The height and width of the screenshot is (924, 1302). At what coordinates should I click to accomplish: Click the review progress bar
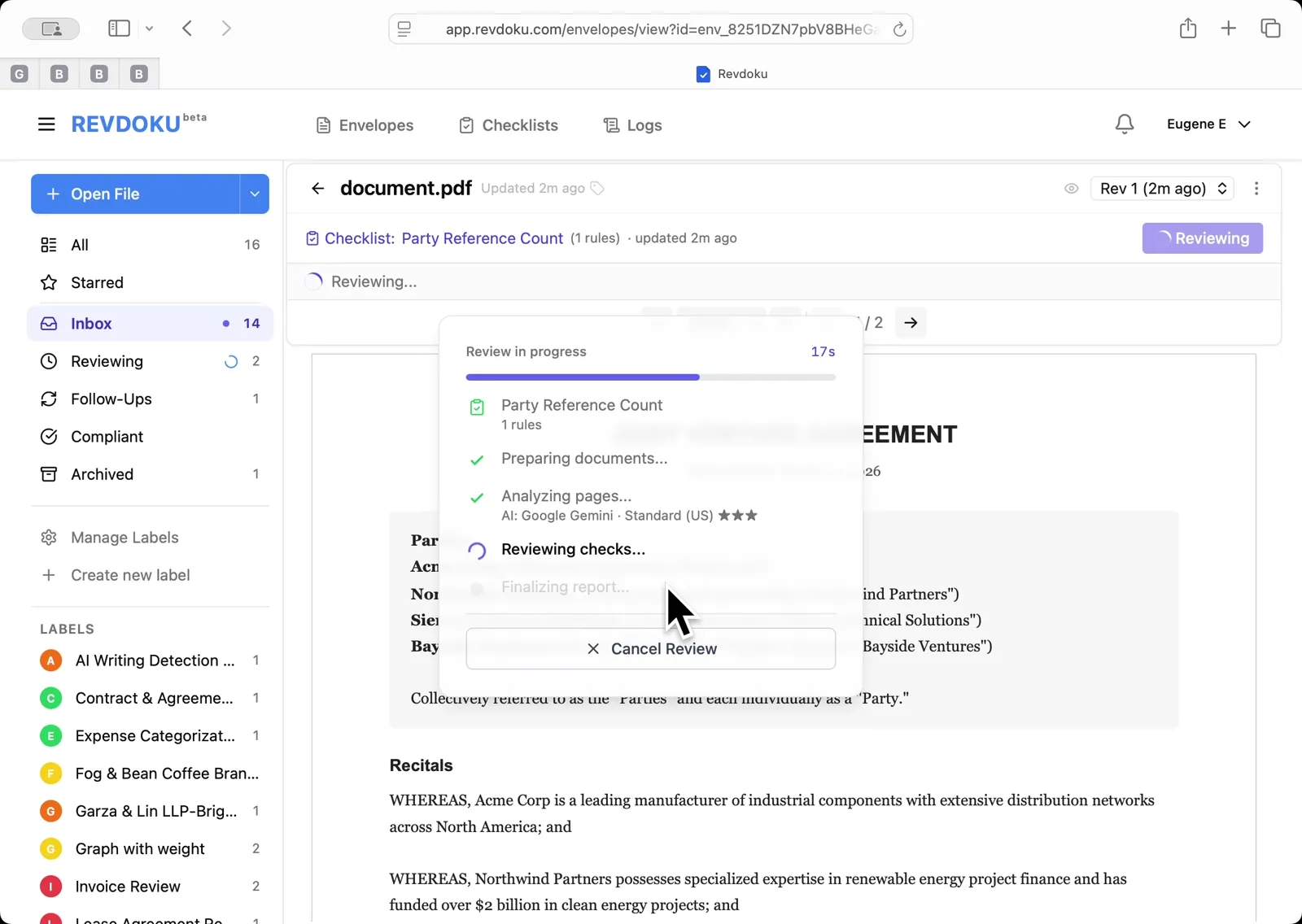pyautogui.click(x=651, y=377)
